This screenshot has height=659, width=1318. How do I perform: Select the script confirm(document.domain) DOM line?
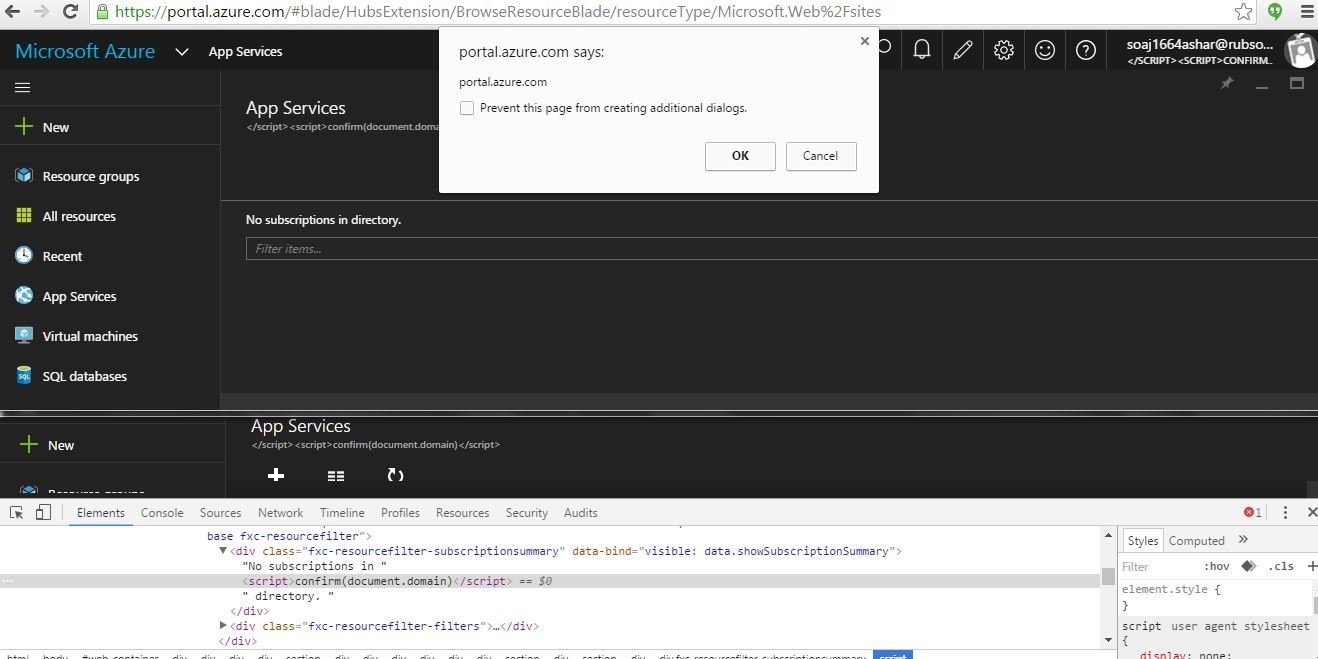[397, 581]
